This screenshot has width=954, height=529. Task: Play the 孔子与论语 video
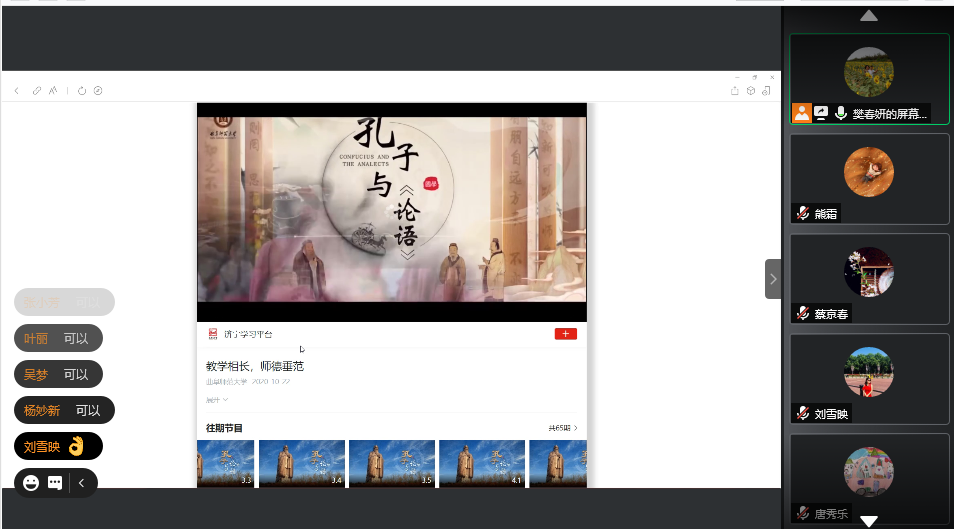391,210
